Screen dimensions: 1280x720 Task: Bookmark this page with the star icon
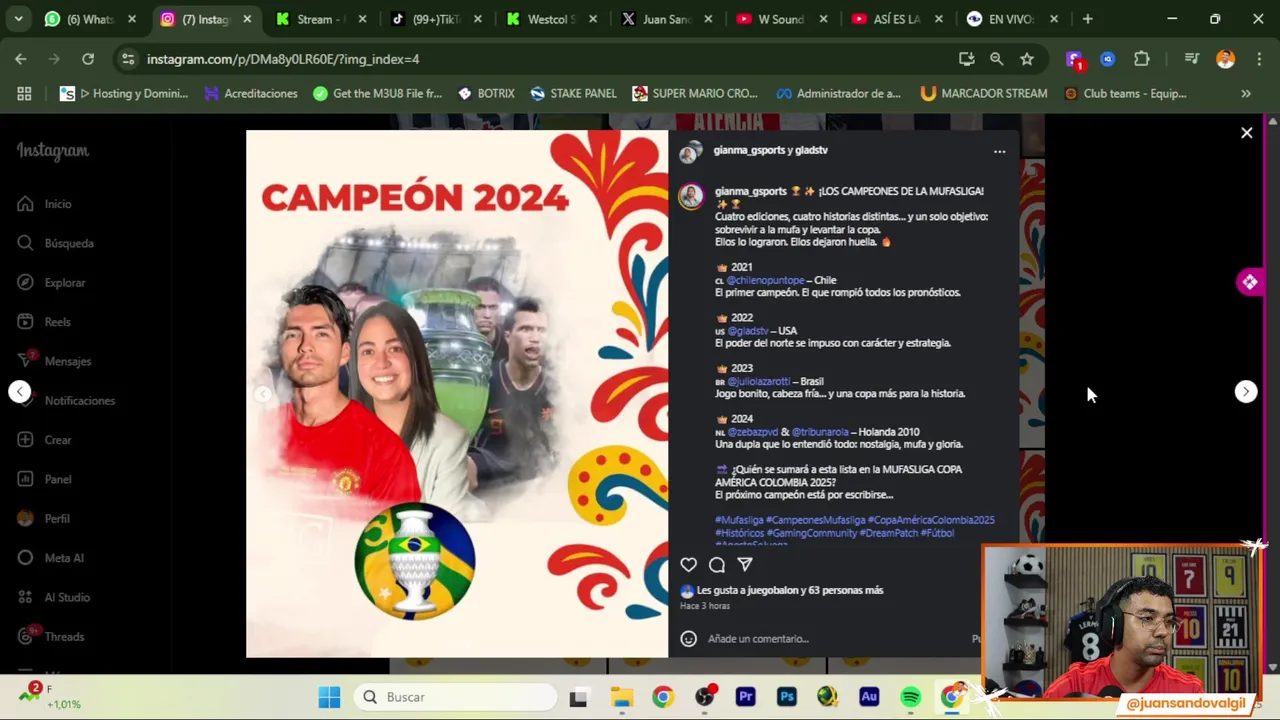click(1027, 59)
